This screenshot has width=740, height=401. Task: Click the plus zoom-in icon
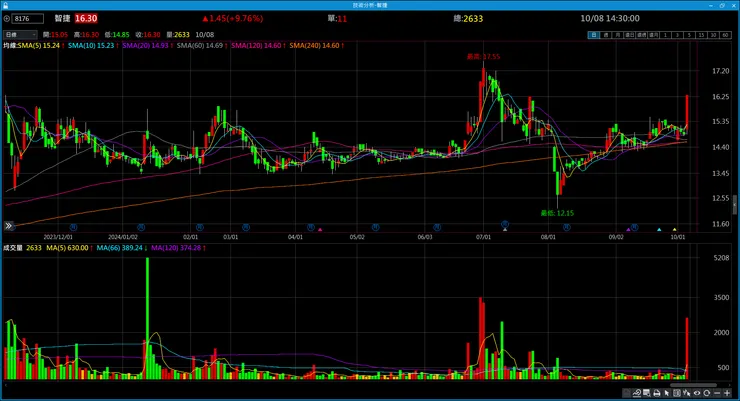click(x=727, y=393)
